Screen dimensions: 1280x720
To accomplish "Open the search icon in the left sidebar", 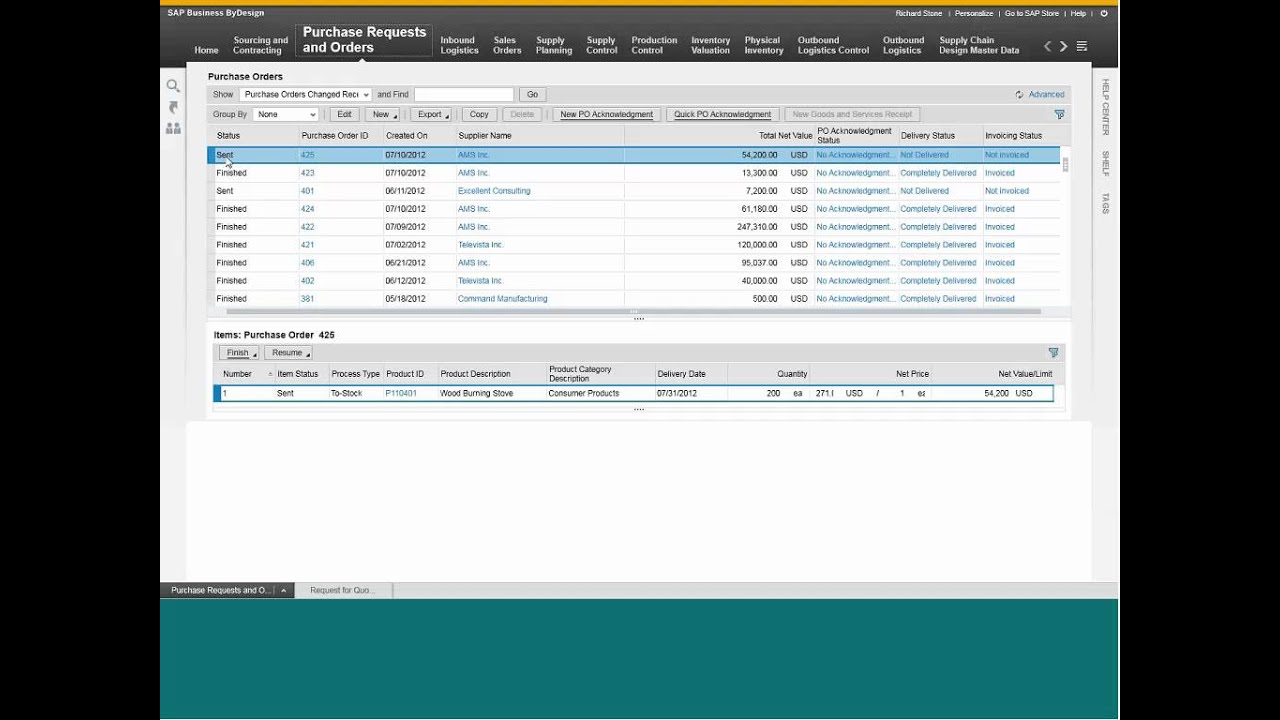I will (173, 86).
